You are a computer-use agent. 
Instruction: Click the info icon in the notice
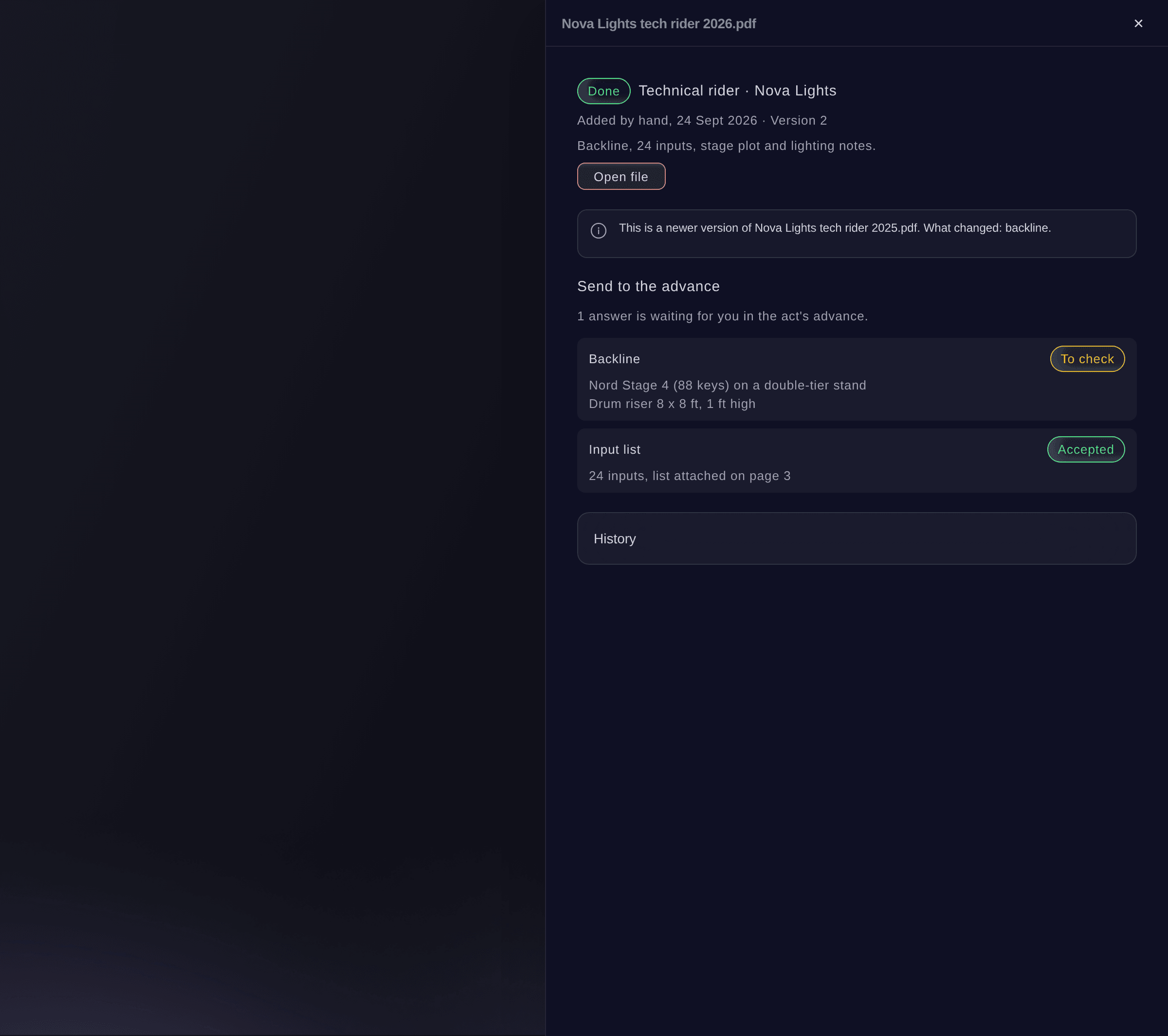598,230
